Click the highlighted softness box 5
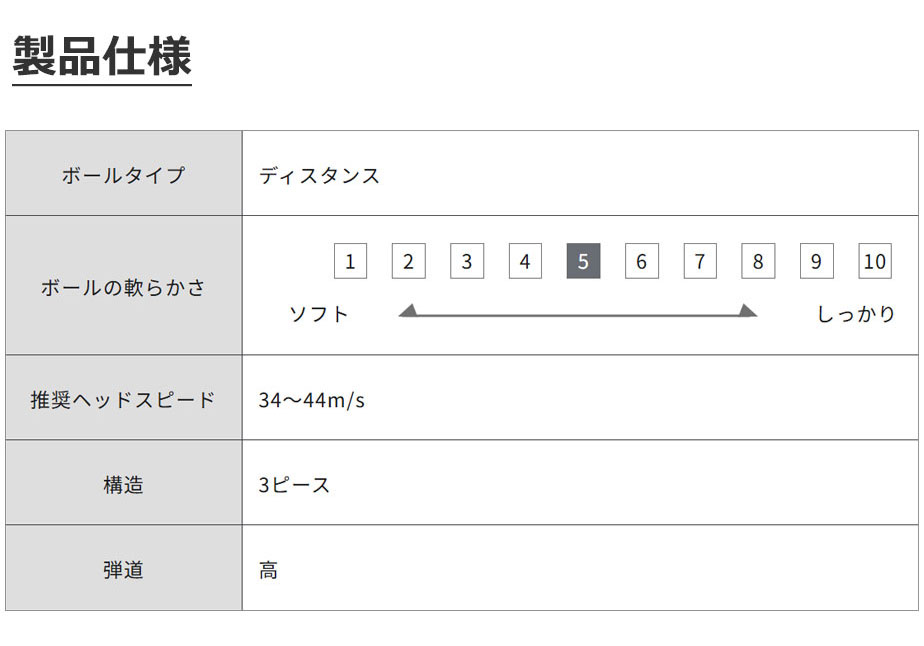Image resolution: width=924 pixels, height=646 pixels. 583,261
